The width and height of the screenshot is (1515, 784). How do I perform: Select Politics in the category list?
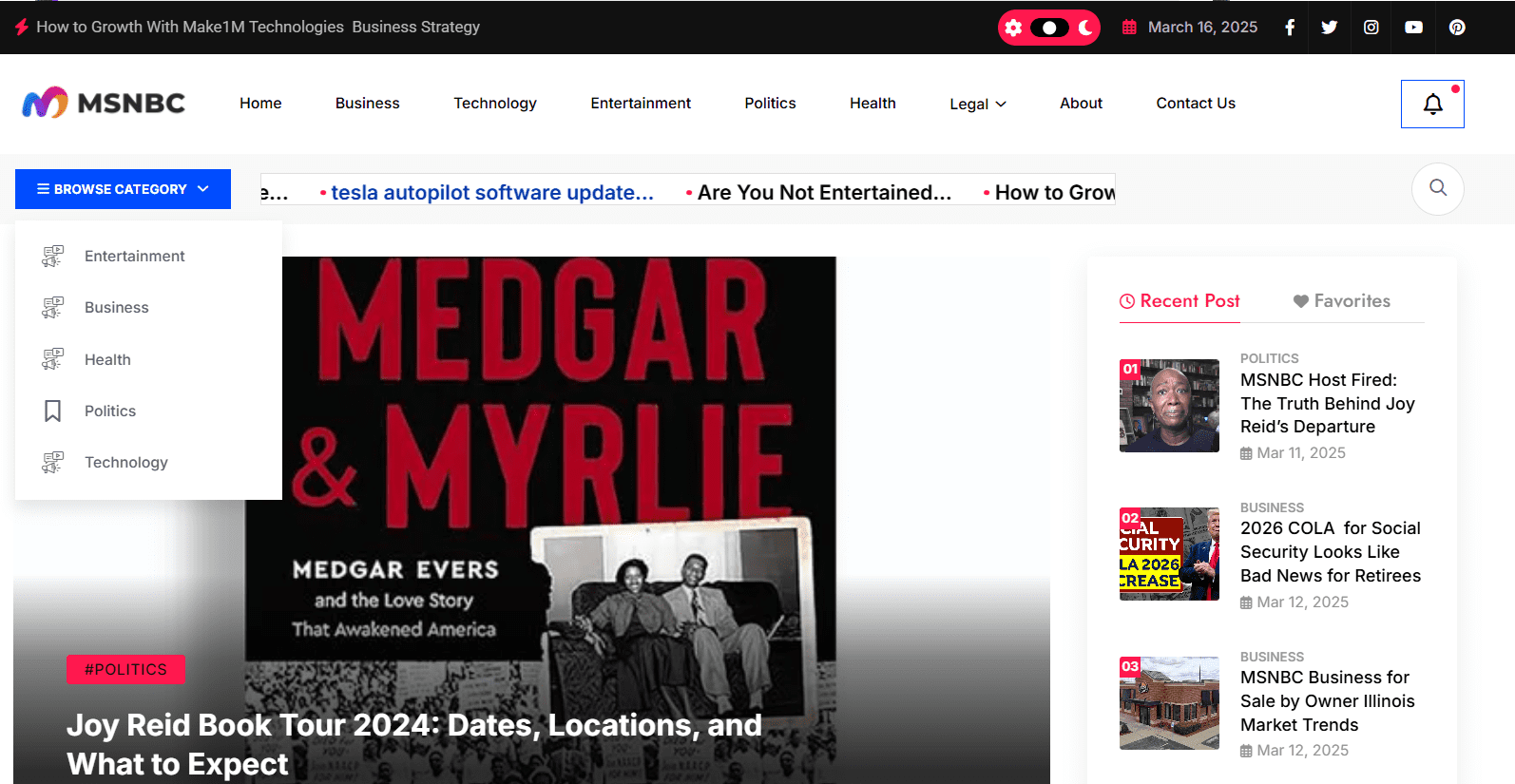coord(110,411)
